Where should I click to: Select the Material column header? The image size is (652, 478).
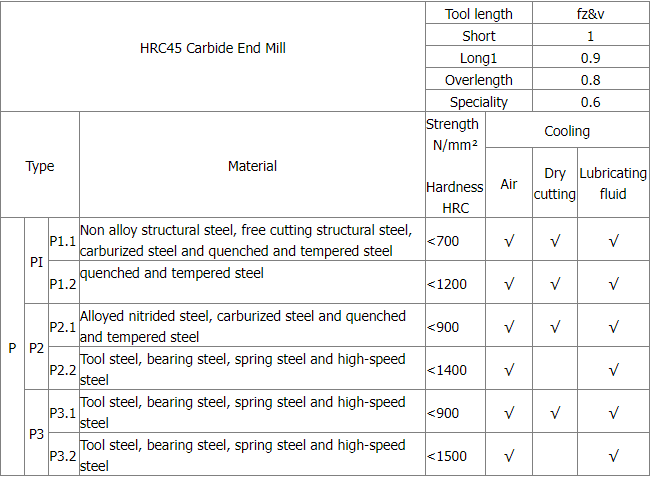(x=252, y=166)
